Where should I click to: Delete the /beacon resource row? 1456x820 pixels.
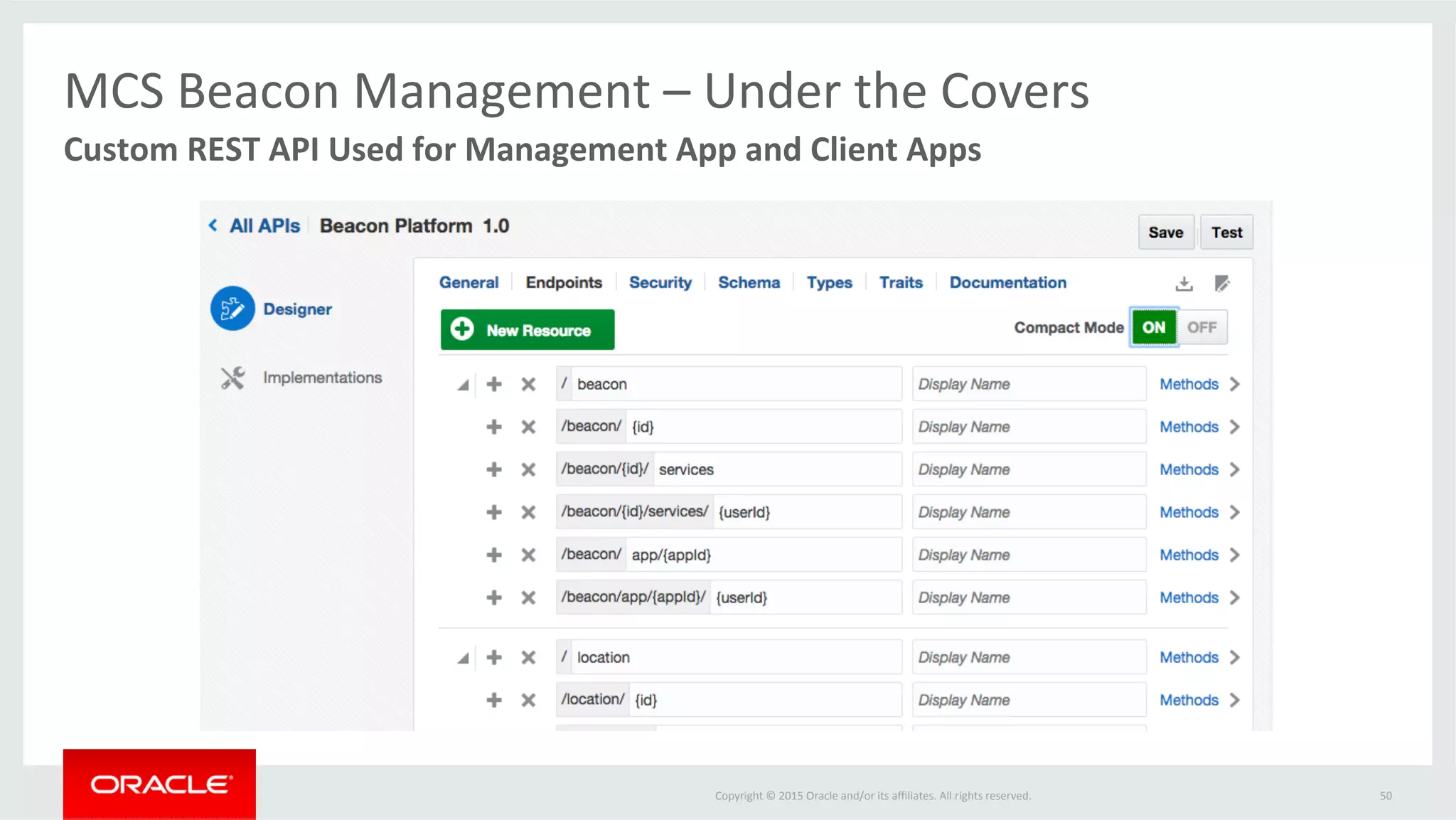pyautogui.click(x=528, y=384)
